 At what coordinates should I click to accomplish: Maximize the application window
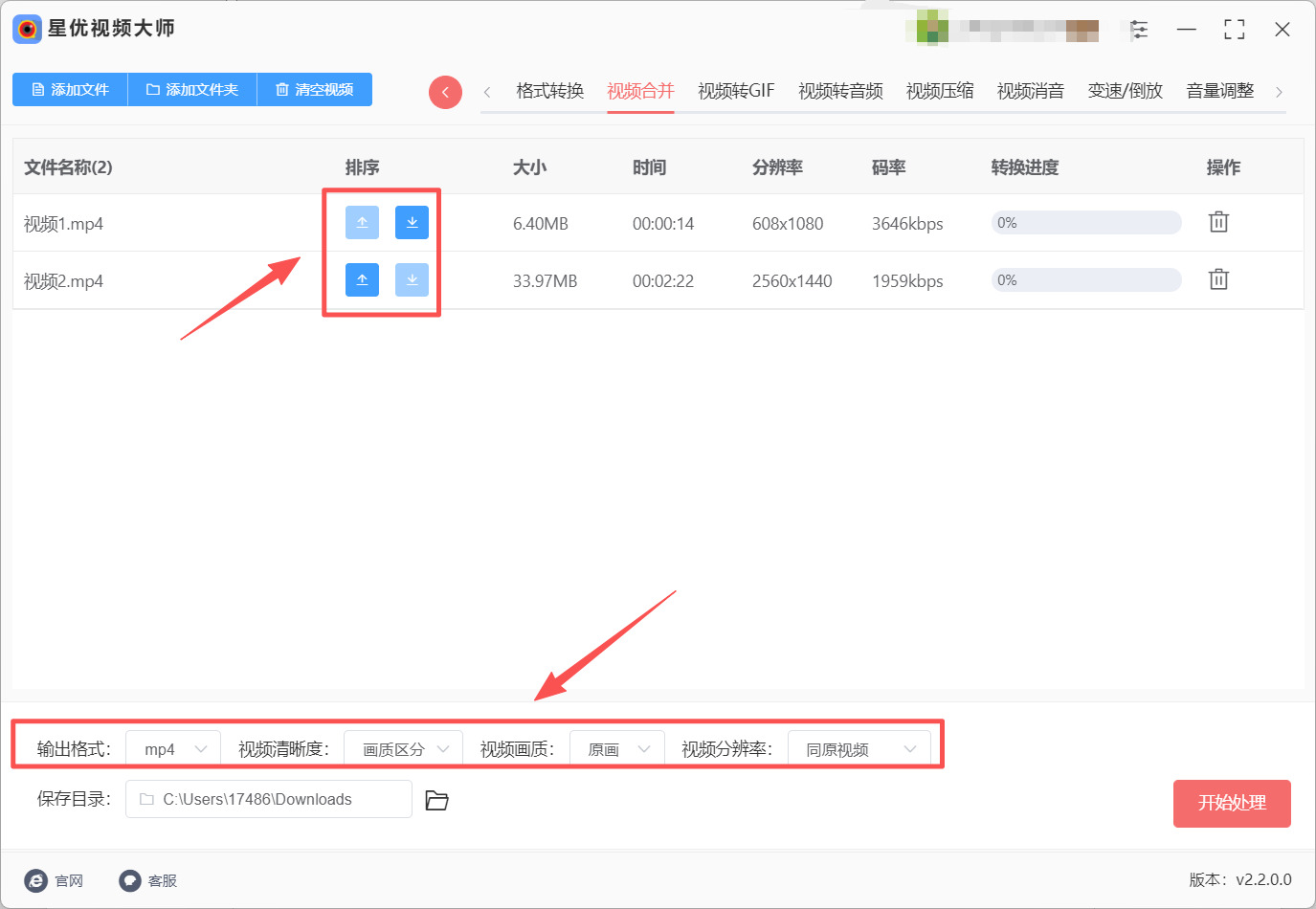tap(1235, 30)
